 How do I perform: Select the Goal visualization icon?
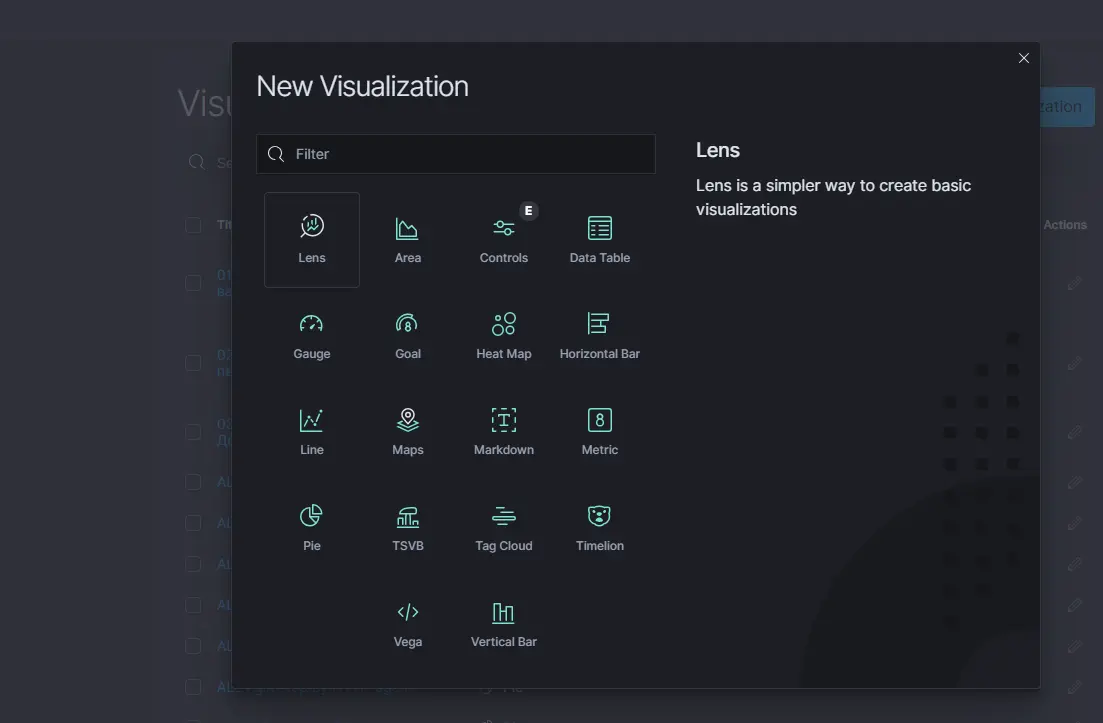click(x=408, y=335)
